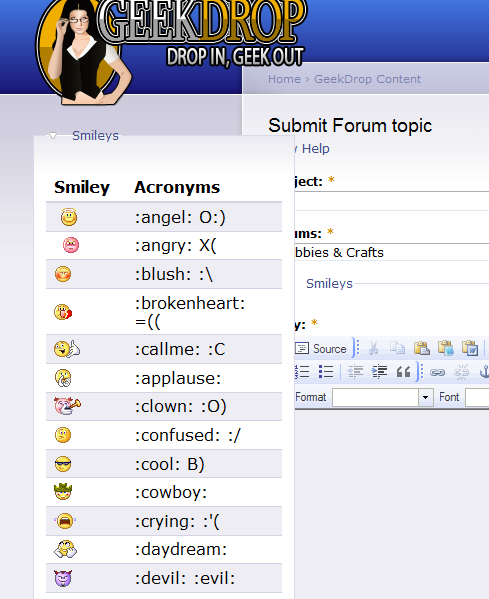The image size is (489, 599).
Task: Apply block quote formatting
Action: tap(403, 371)
